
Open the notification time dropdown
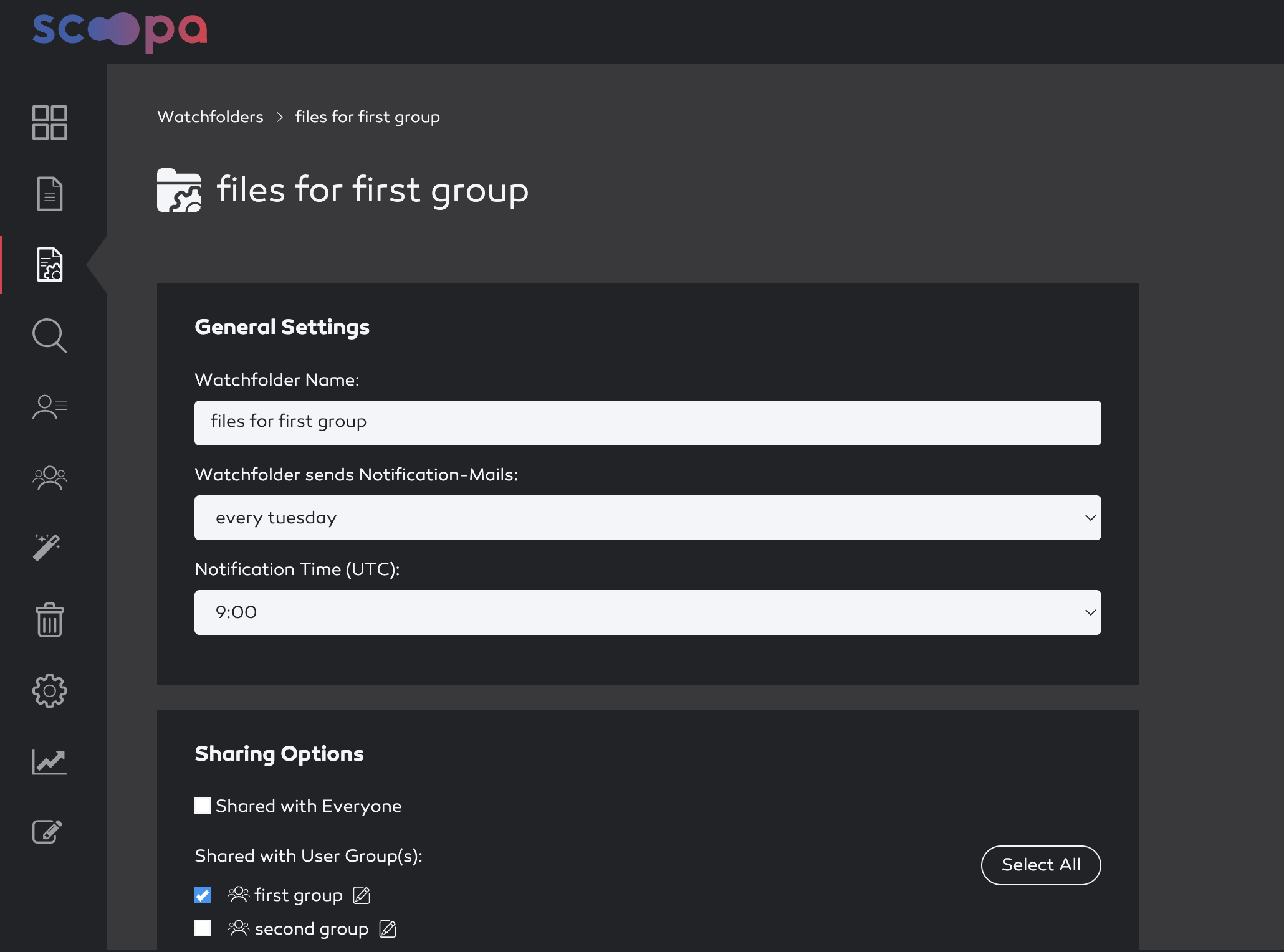tap(648, 612)
